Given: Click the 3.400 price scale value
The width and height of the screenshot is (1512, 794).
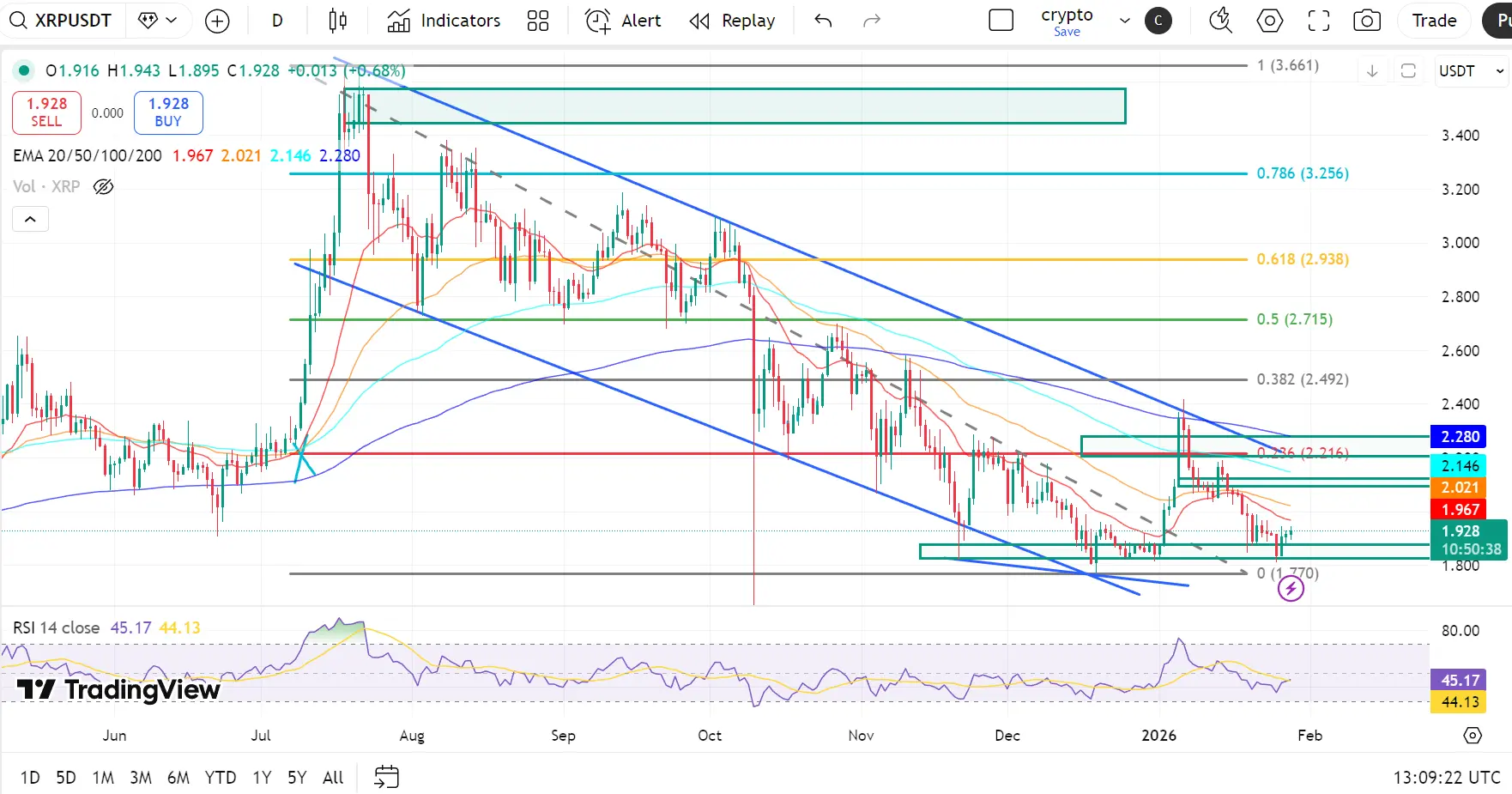Looking at the screenshot, I should point(1461,136).
